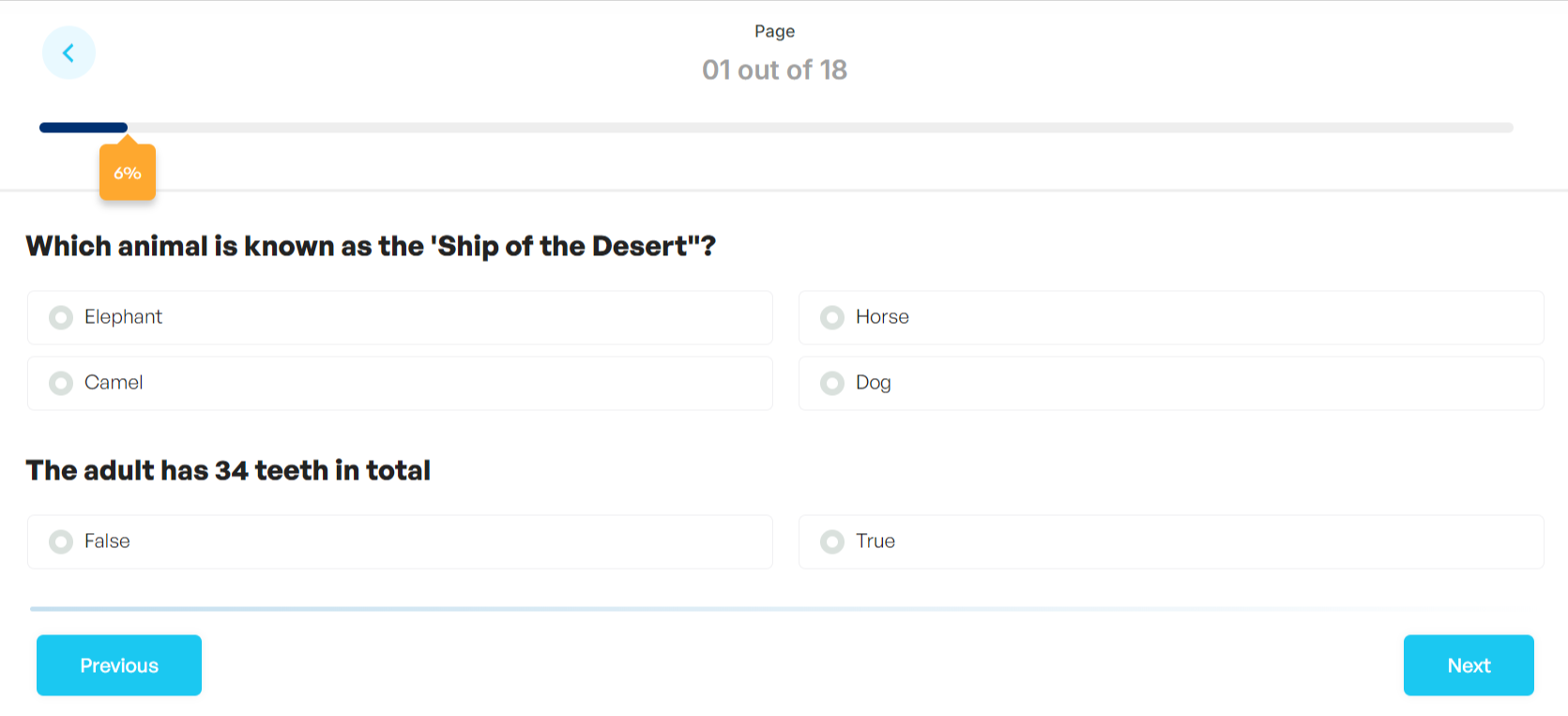Click the filled portion of the progress bar
Image resolution: width=1568 pixels, height=716 pixels.
tap(83, 127)
